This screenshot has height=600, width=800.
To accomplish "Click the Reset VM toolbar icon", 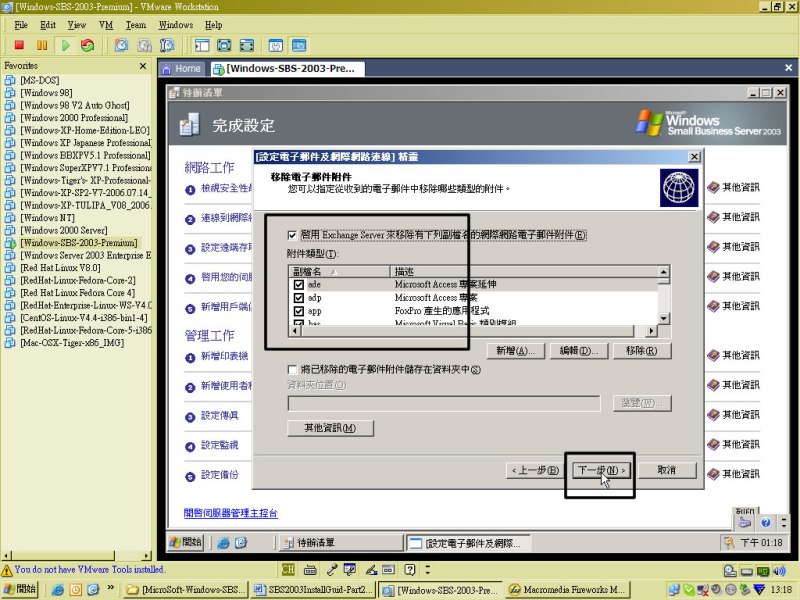I will [88, 45].
